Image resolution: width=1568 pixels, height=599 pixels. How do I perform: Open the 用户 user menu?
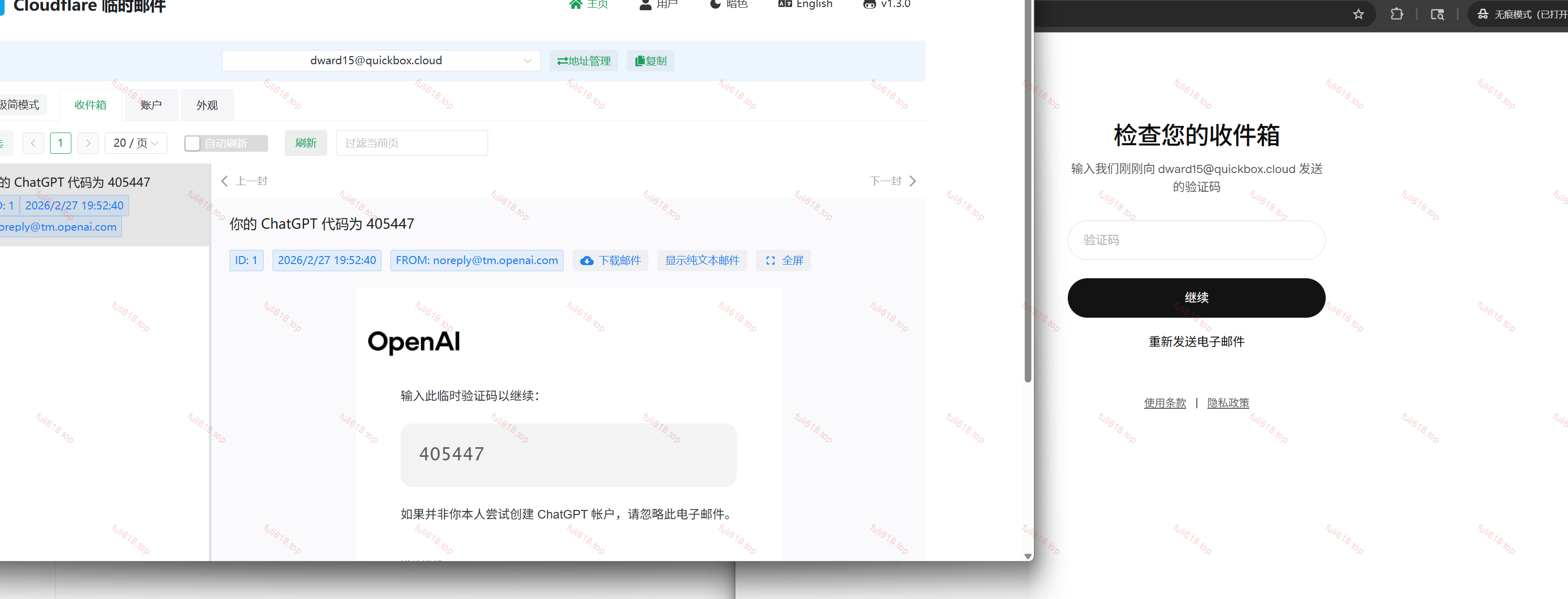[x=658, y=4]
